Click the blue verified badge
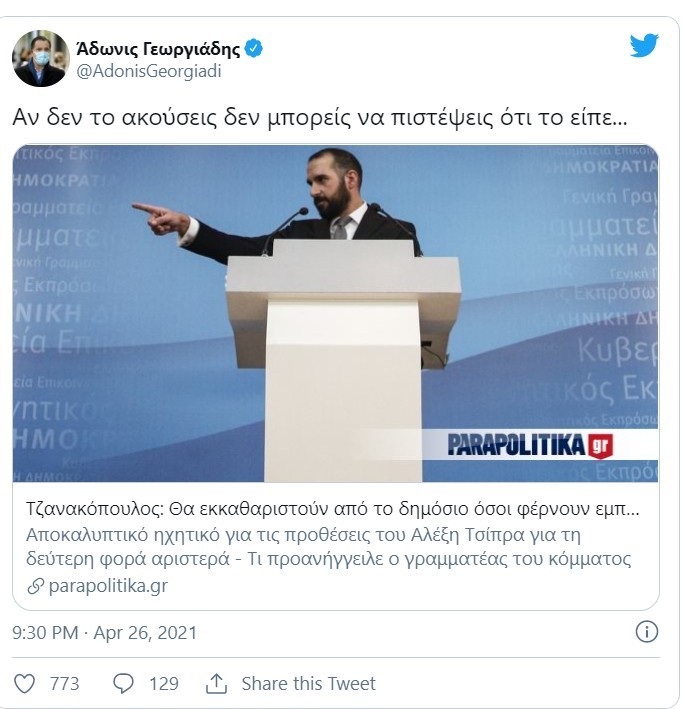The height and width of the screenshot is (709, 684). tap(254, 48)
